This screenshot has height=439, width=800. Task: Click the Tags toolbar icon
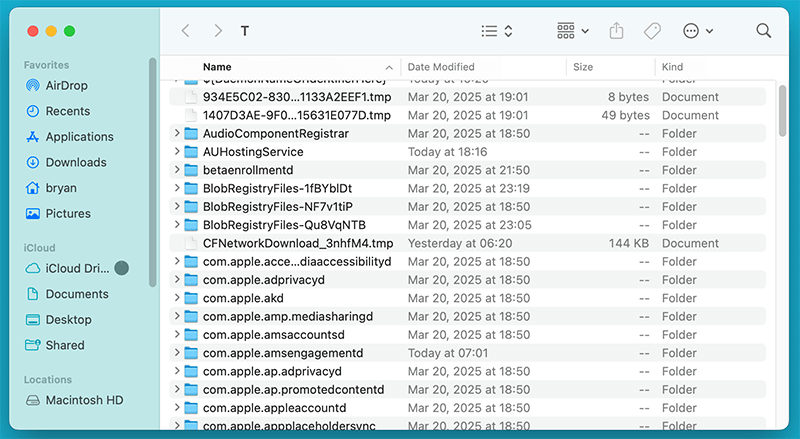pyautogui.click(x=652, y=31)
